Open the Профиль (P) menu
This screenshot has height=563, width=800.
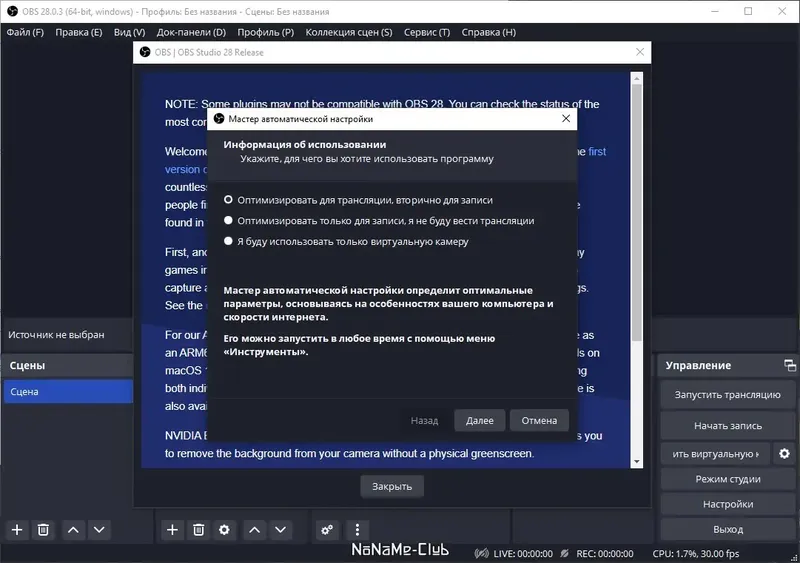[265, 32]
